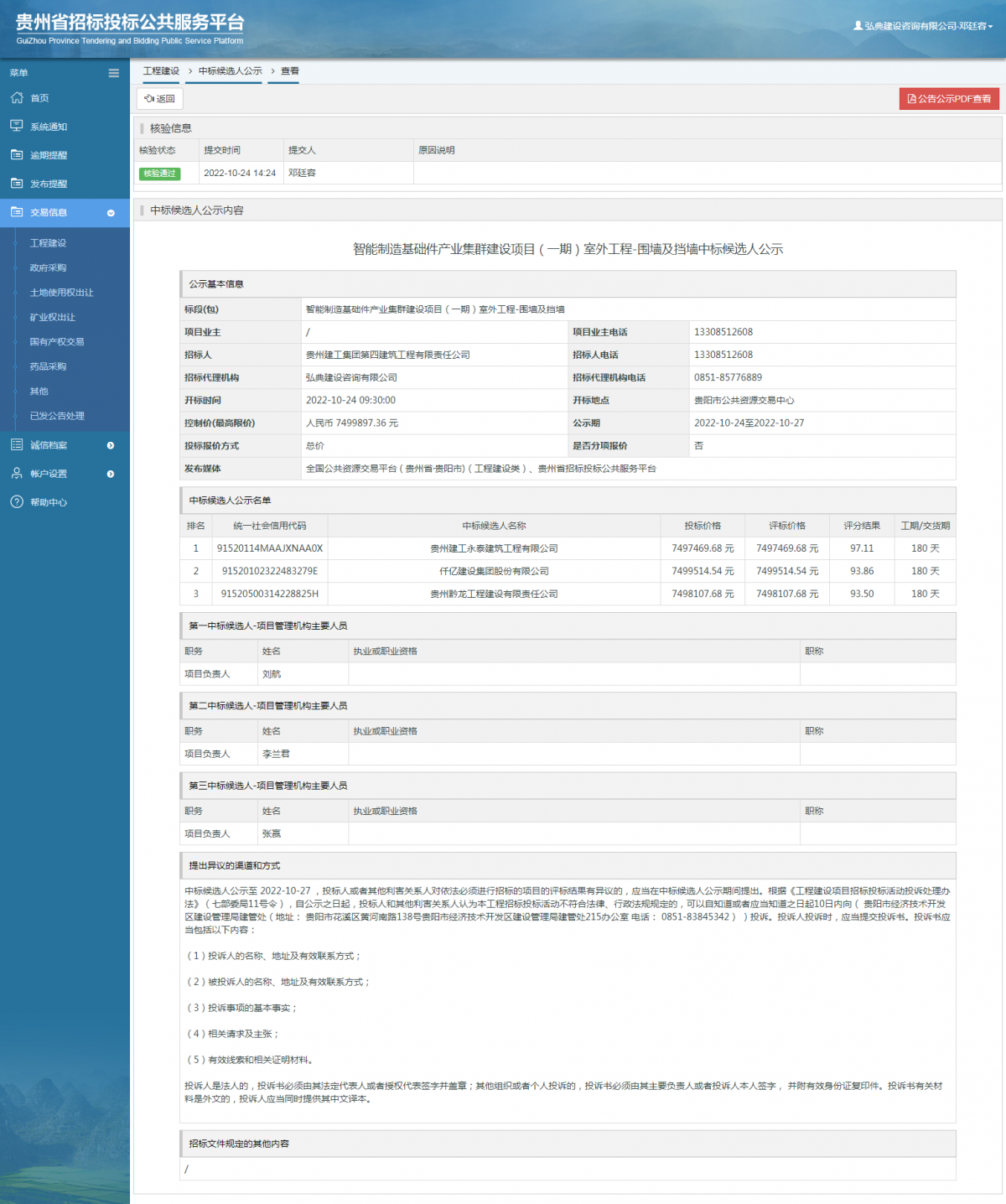Click the icon beside 逾期提醒
Image resolution: width=1006 pixels, height=1204 pixels.
click(17, 154)
